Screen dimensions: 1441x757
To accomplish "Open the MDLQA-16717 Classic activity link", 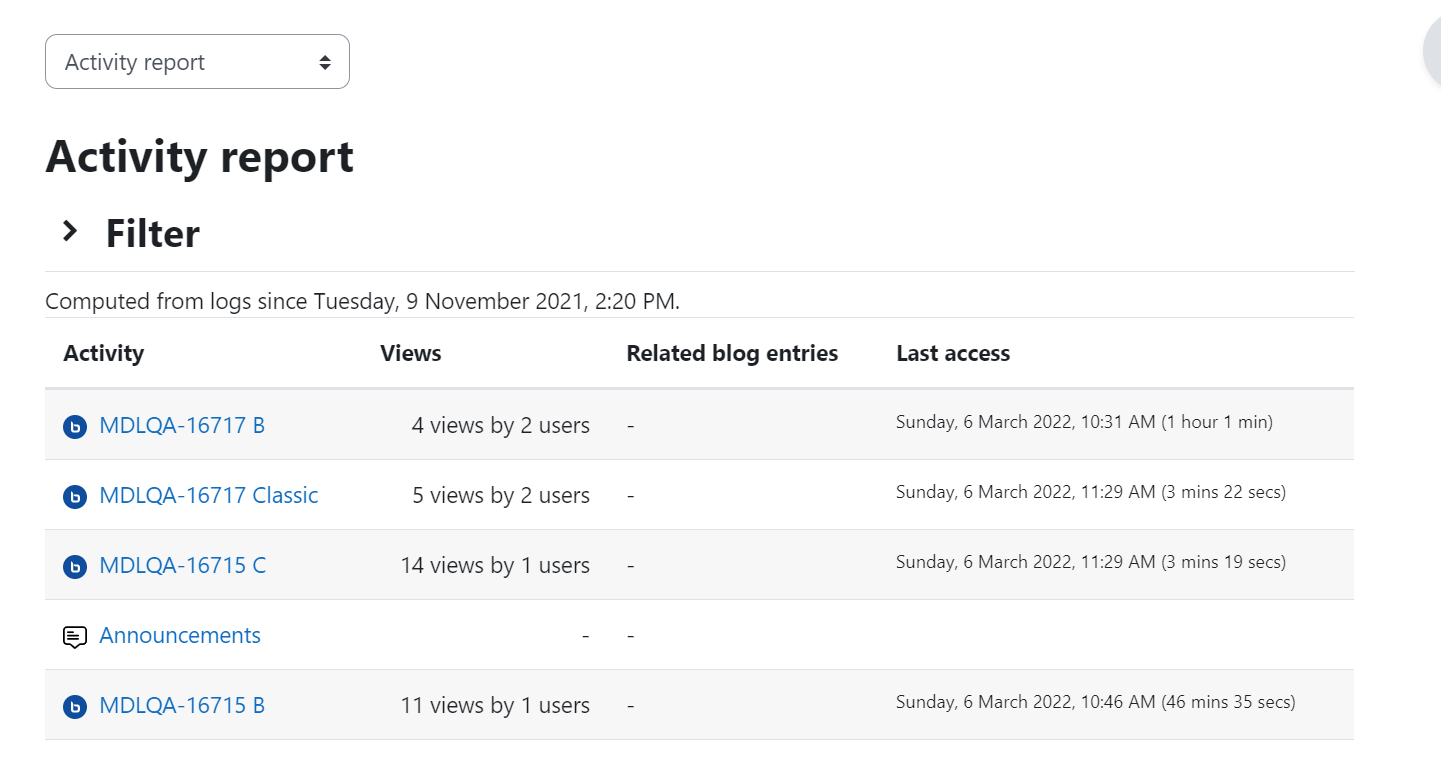I will (x=209, y=495).
